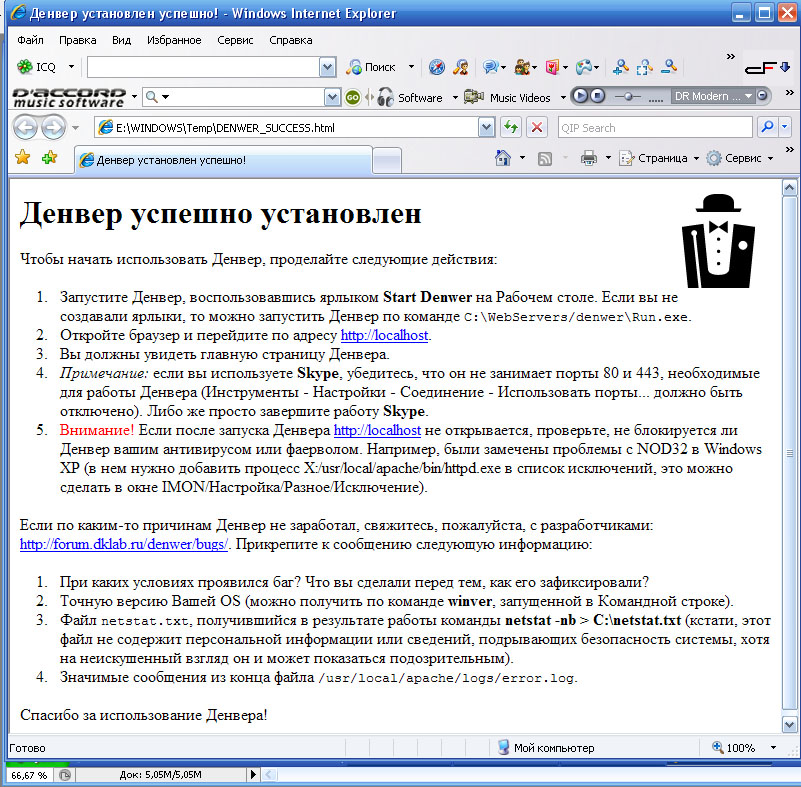801x787 pixels.
Task: Click the key icon in ICQ toolbar
Action: pyautogui.click(x=668, y=67)
